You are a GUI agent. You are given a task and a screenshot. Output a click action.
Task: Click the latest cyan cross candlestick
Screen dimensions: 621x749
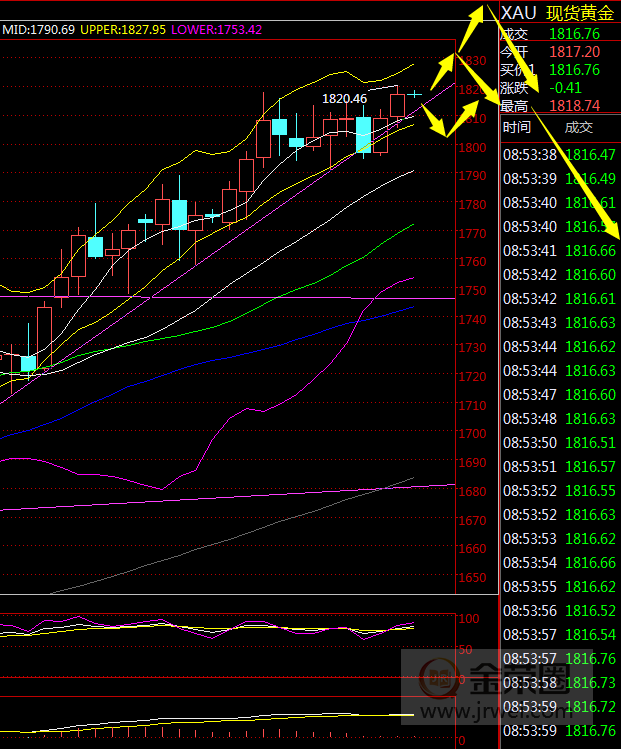pyautogui.click(x=414, y=93)
